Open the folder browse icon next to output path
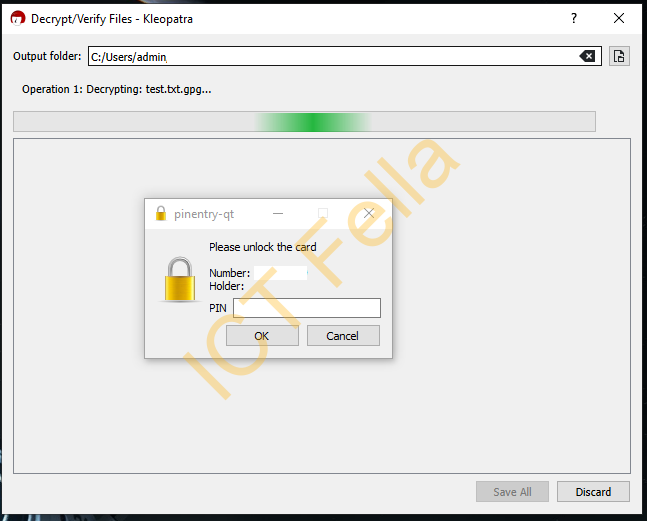 point(619,56)
